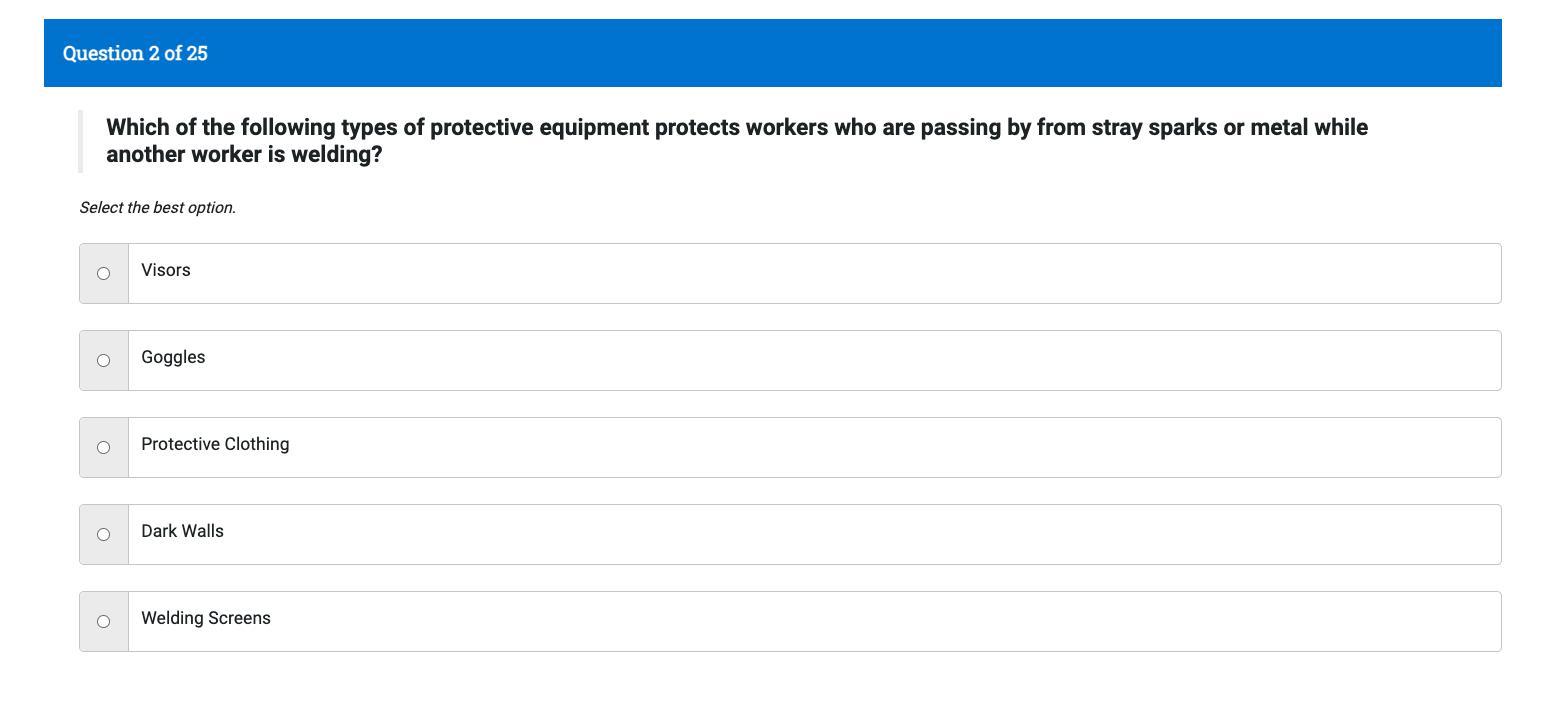The width and height of the screenshot is (1559, 710).
Task: Click the gray bar left of question prompt
Action: tap(81, 141)
